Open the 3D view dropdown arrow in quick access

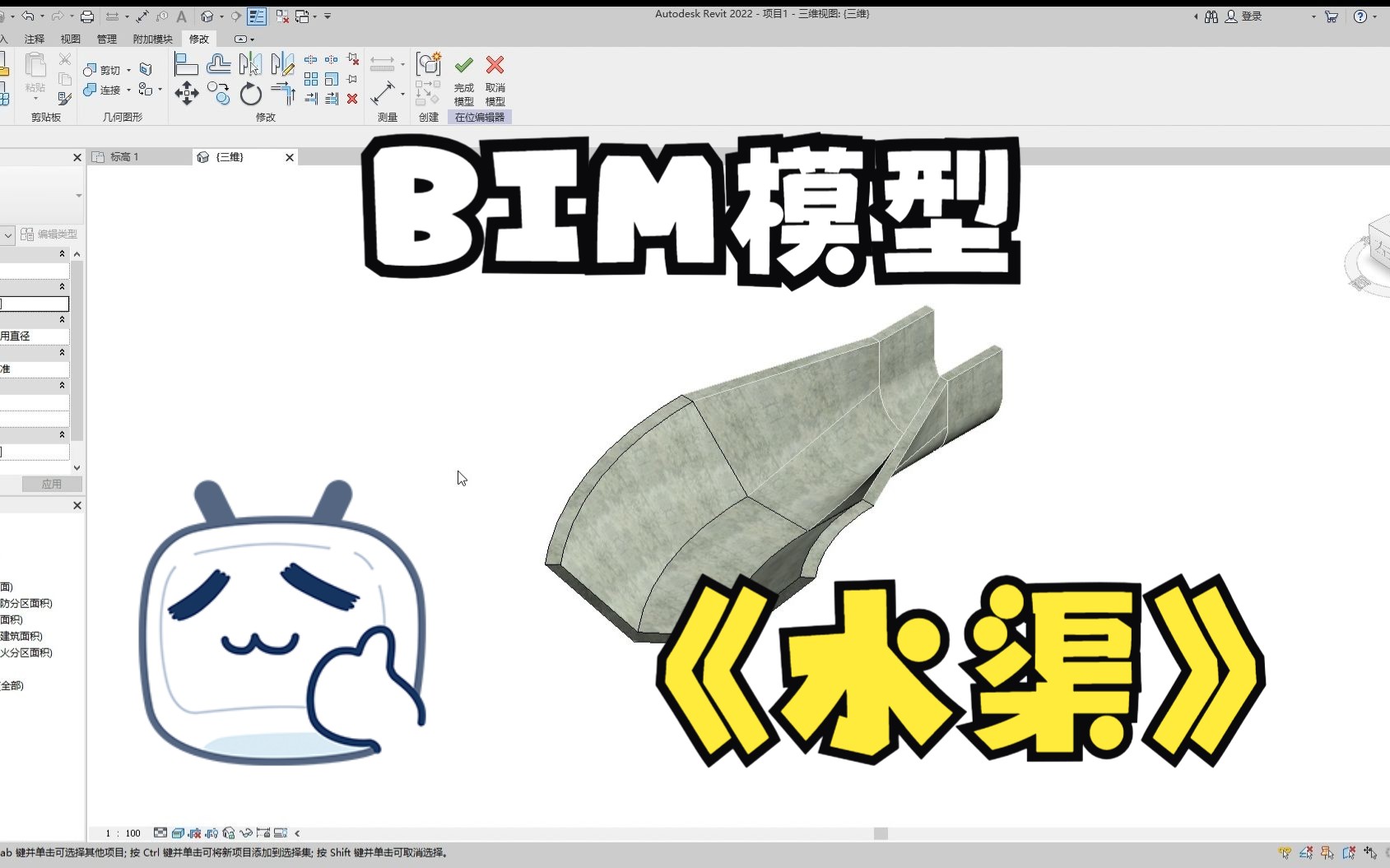coord(221,16)
